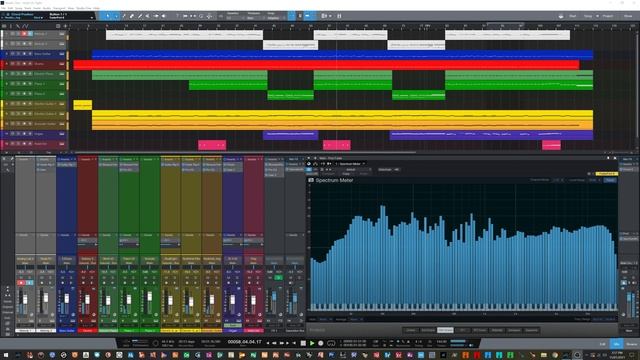Screen dimensions: 640x360
Task: Select the Bass Guitar channel label in mixer
Action: click(x=67, y=331)
